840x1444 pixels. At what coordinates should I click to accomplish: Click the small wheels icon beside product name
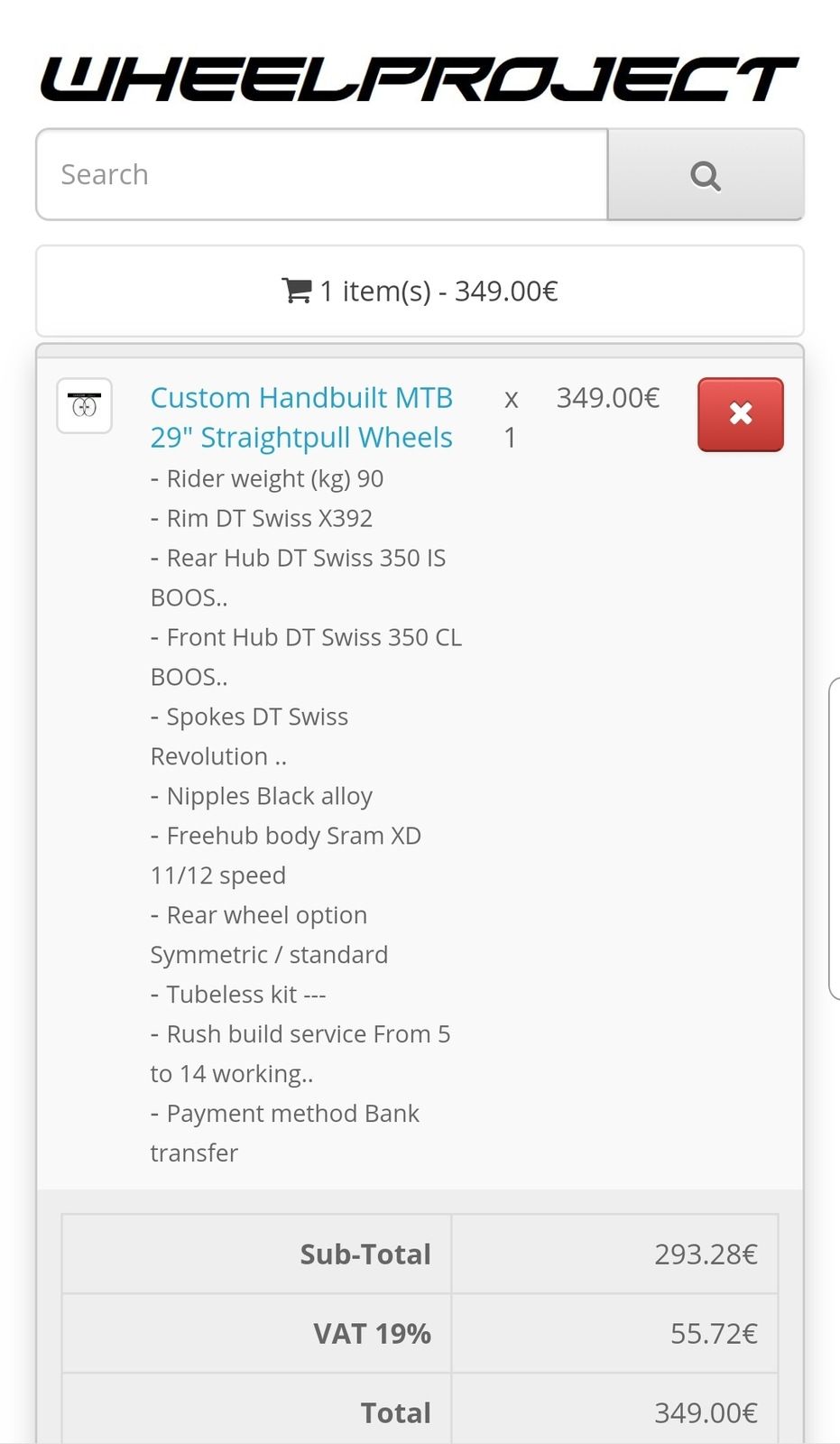coord(84,406)
